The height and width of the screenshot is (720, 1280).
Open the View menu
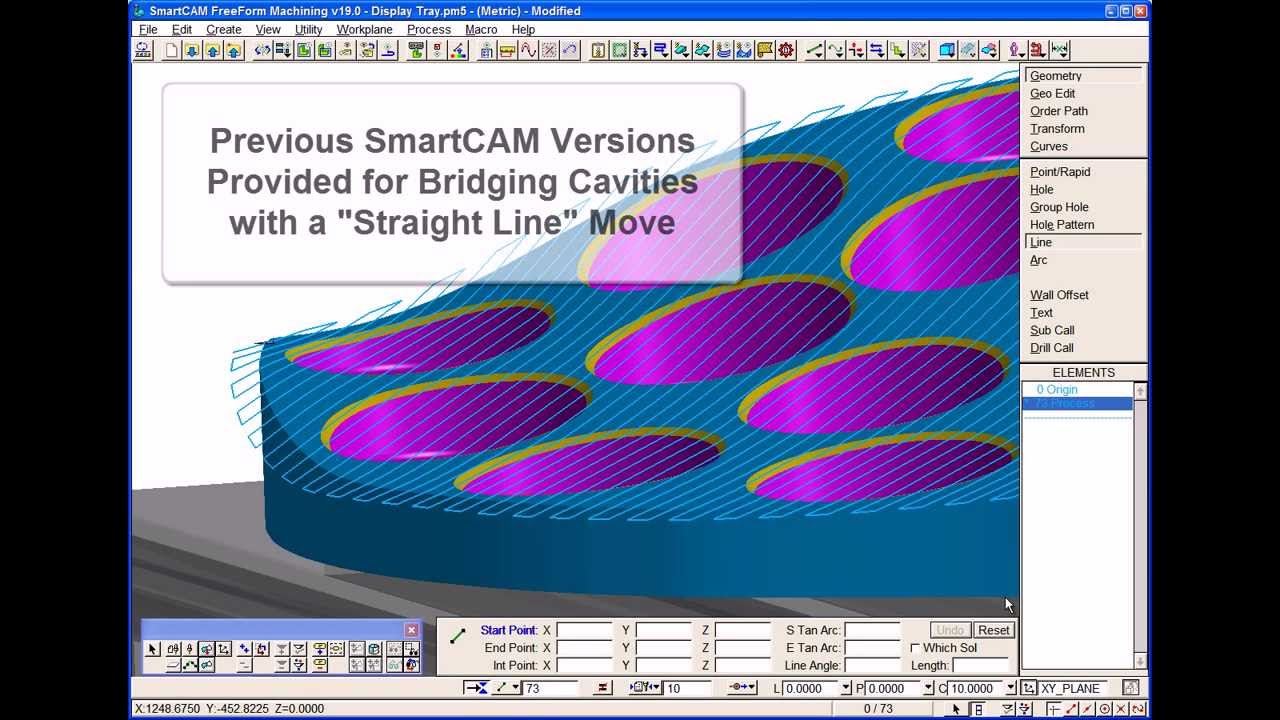268,30
